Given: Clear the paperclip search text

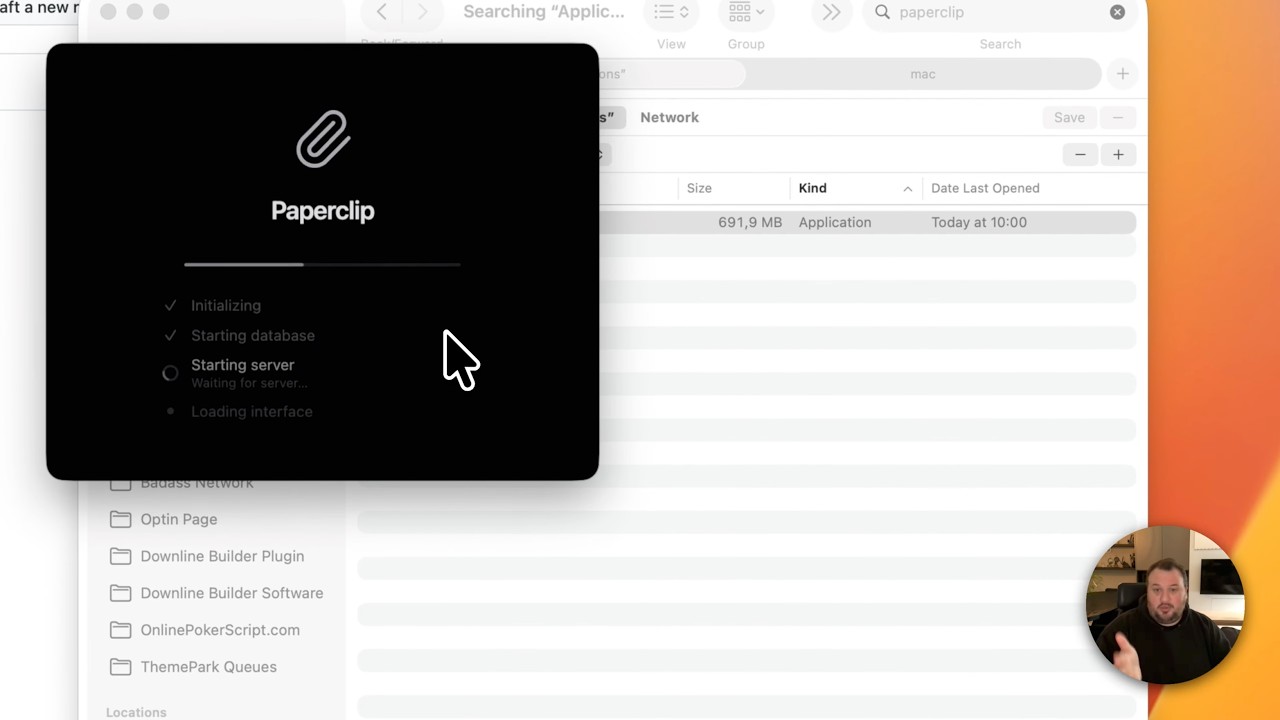Looking at the screenshot, I should pos(1117,12).
